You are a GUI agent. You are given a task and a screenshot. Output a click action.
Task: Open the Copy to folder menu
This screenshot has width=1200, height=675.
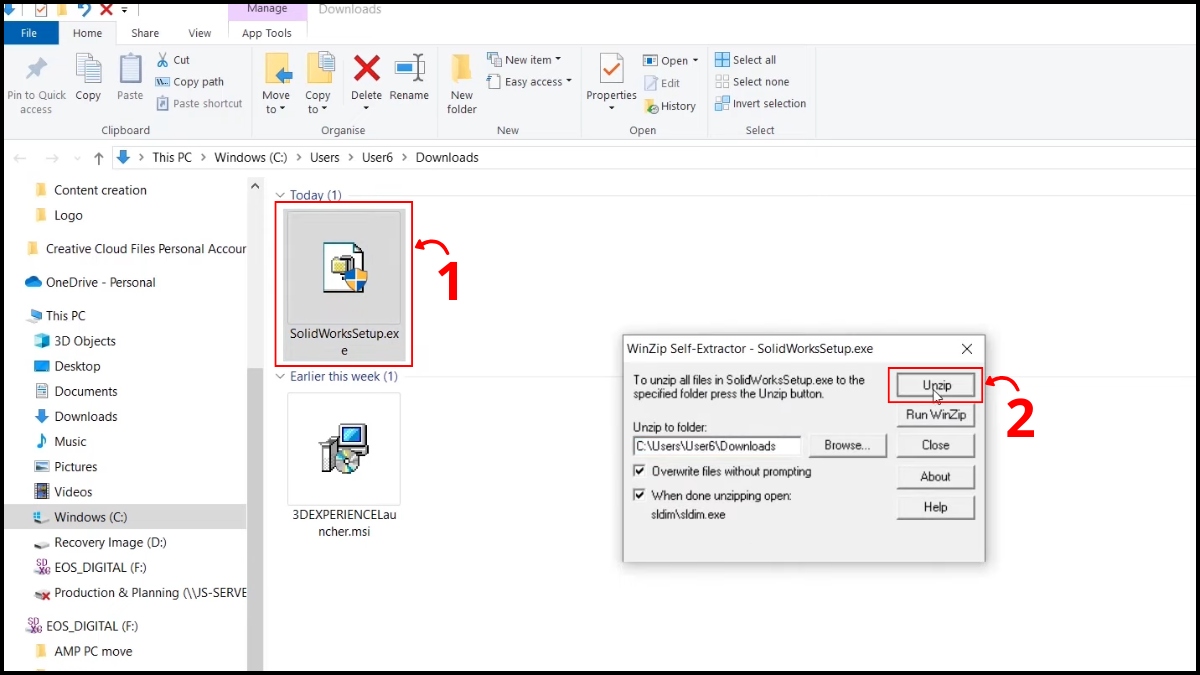(x=318, y=85)
